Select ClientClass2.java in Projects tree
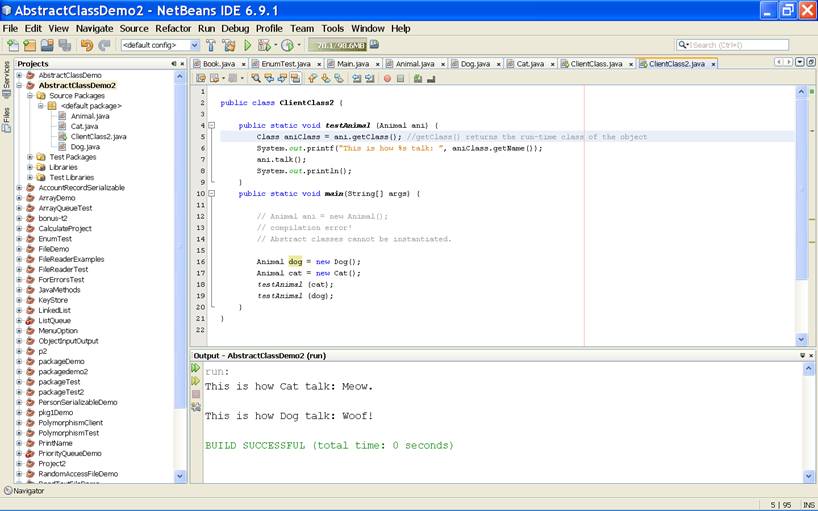This screenshot has height=511, width=818. click(x=98, y=137)
